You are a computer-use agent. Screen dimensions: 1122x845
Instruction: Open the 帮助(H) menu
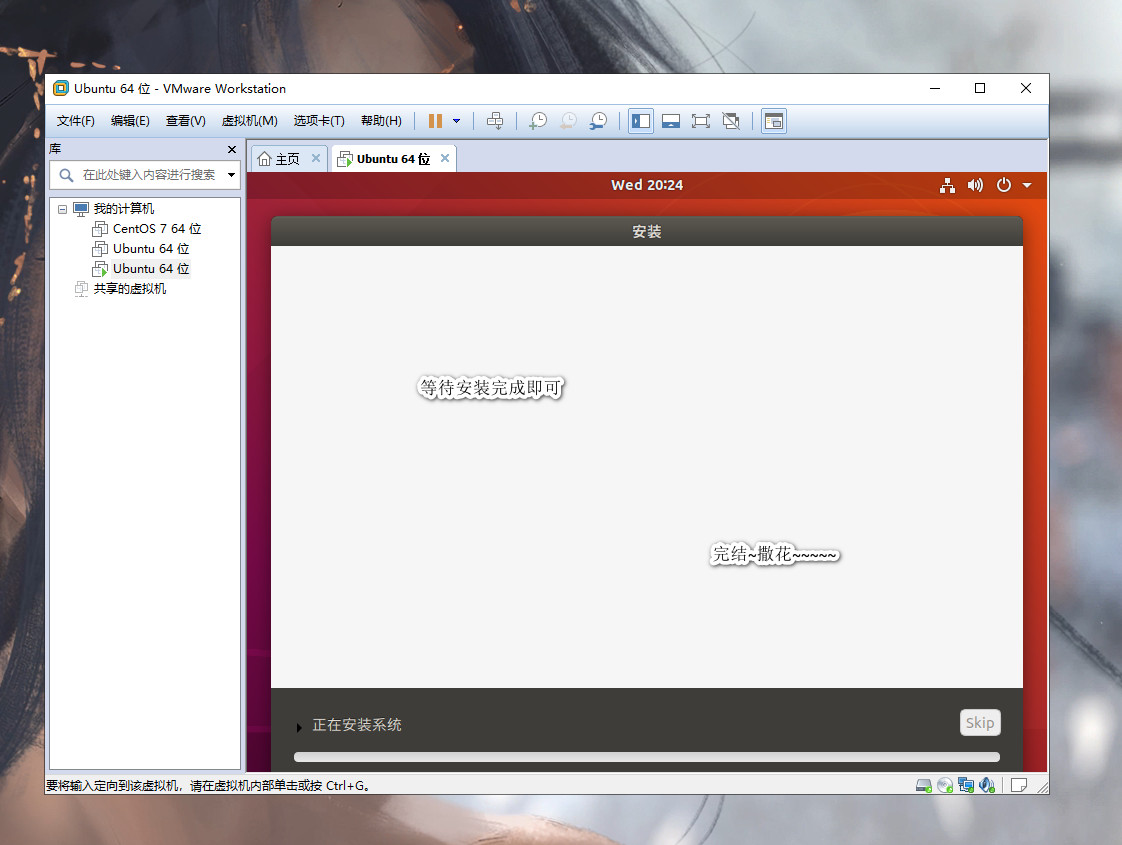381,121
